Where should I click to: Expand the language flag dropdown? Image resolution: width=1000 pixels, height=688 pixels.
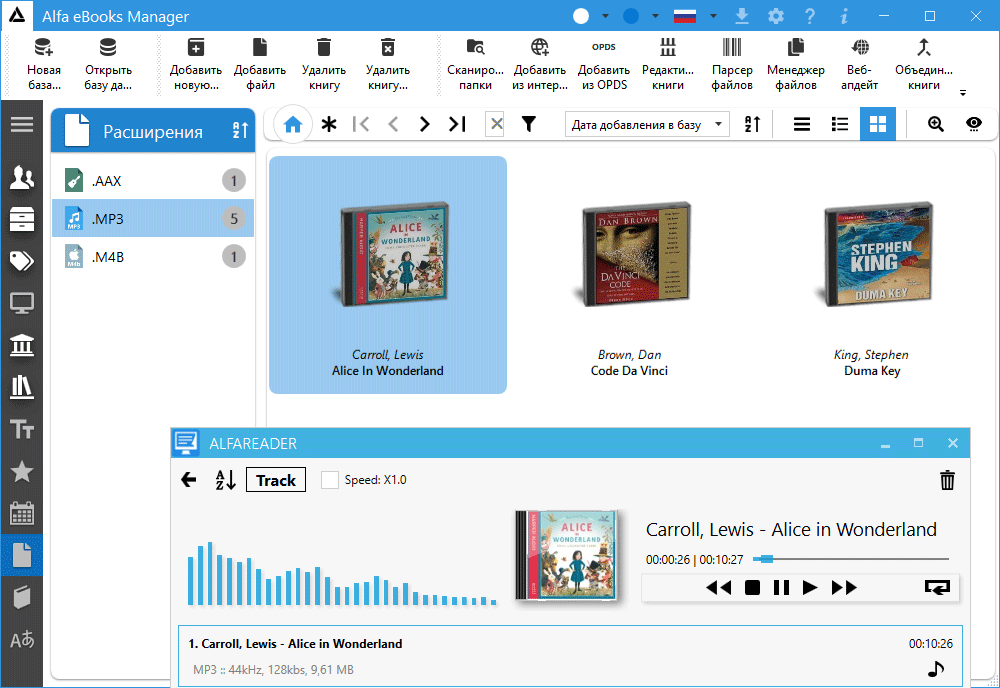tap(713, 17)
